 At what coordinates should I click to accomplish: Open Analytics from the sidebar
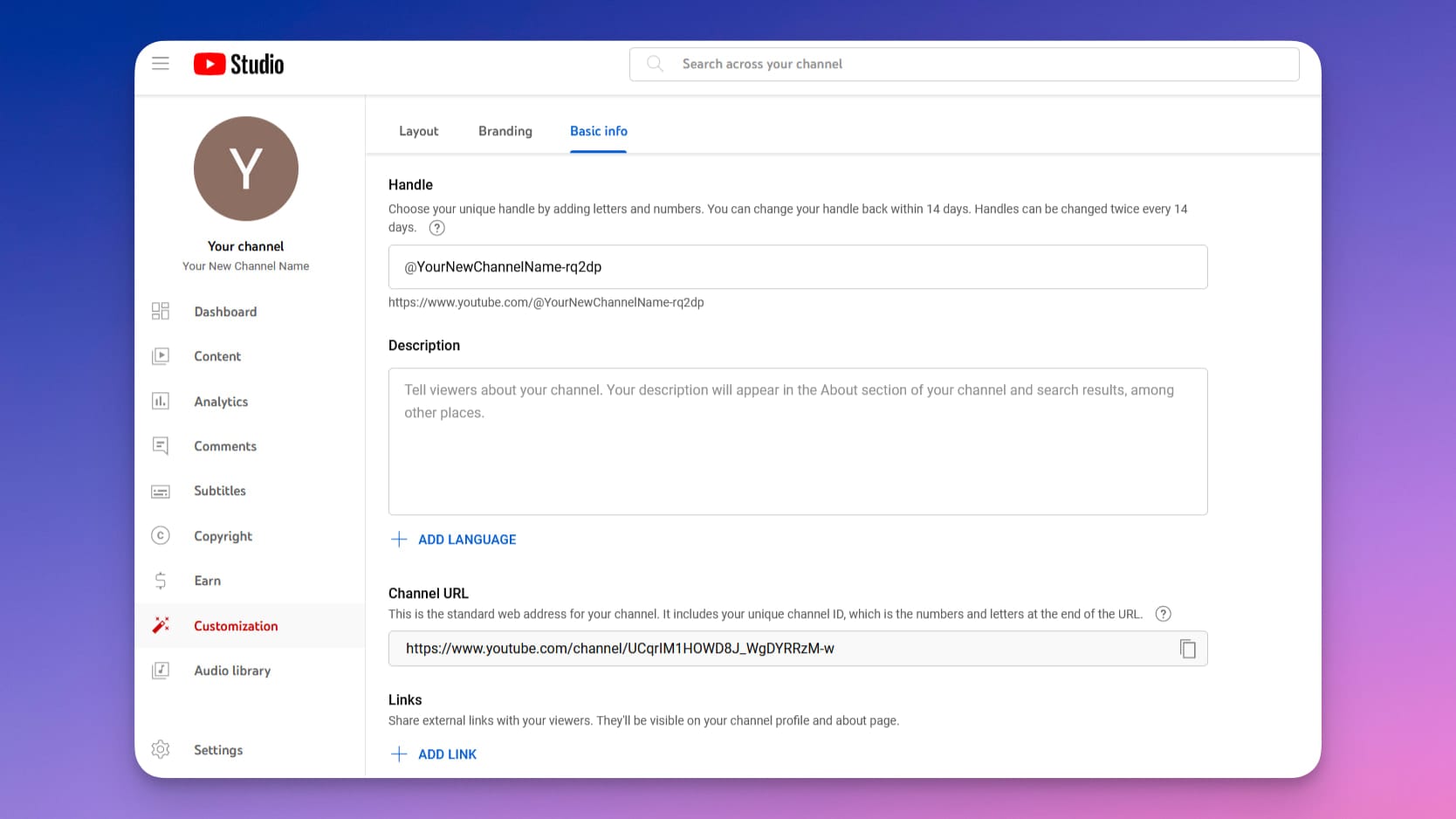point(161,401)
